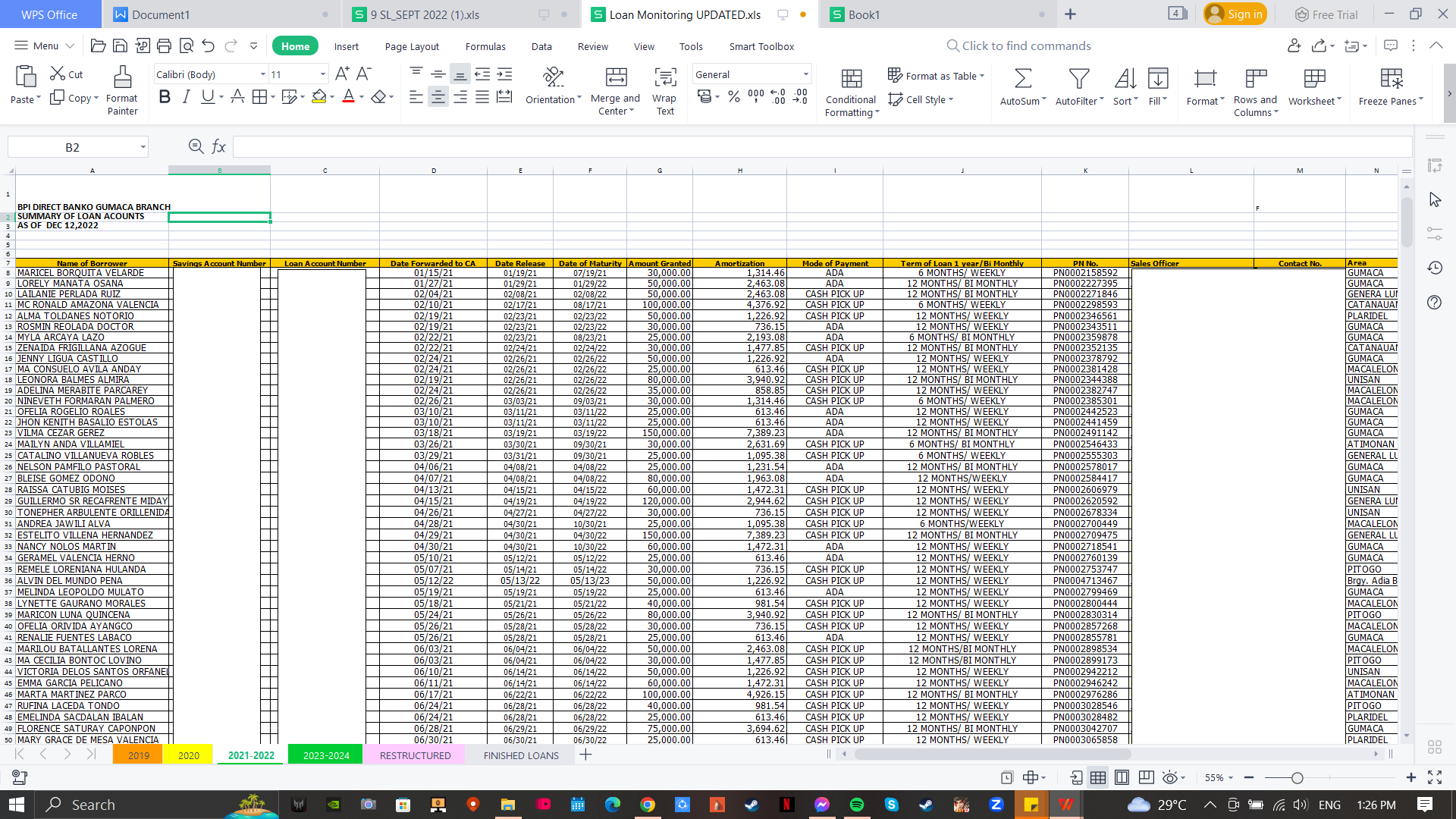The height and width of the screenshot is (819, 1456).
Task: Open the font name dropdown
Action: pyautogui.click(x=262, y=74)
